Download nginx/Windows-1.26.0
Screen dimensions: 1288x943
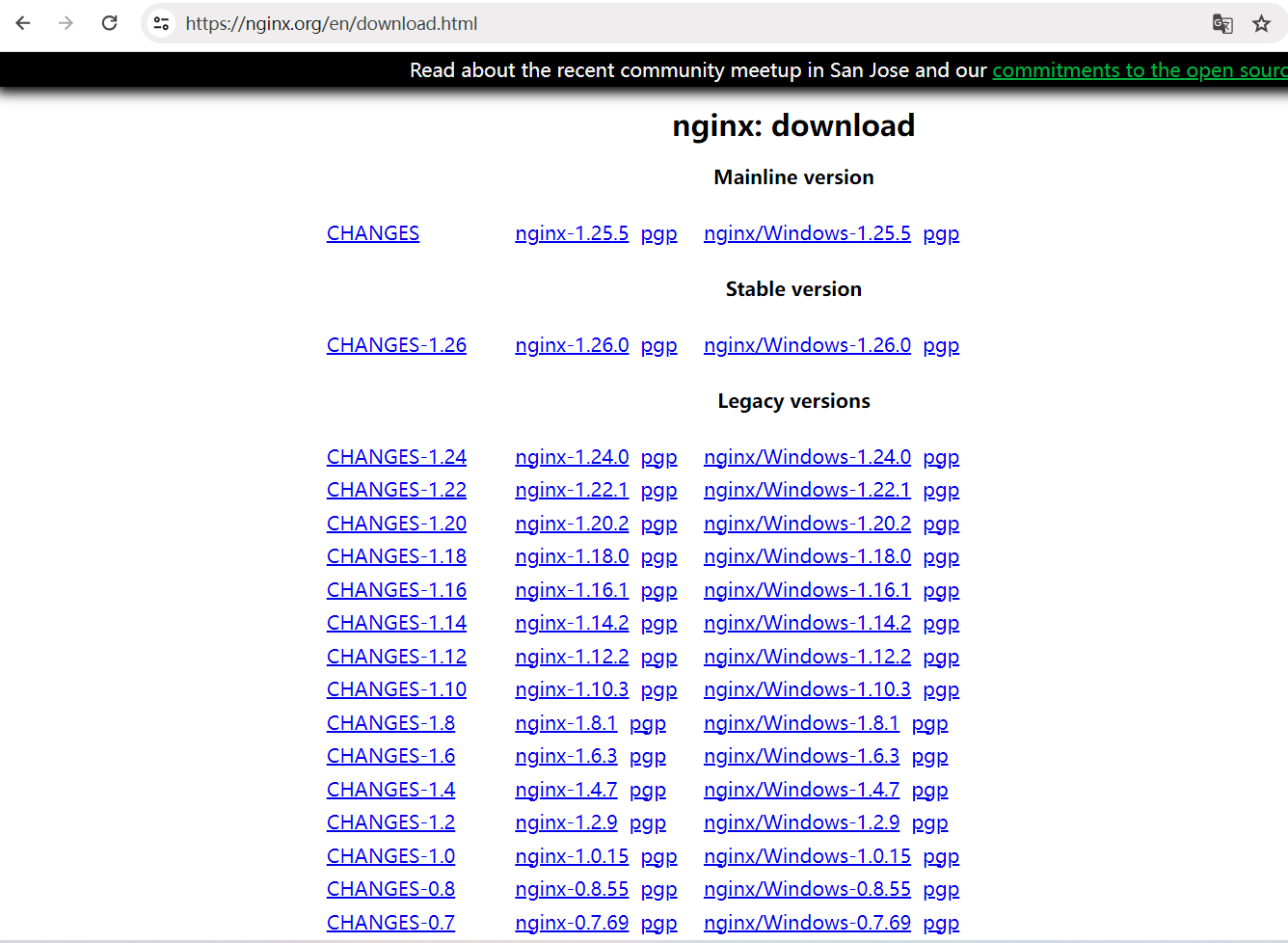(x=807, y=345)
